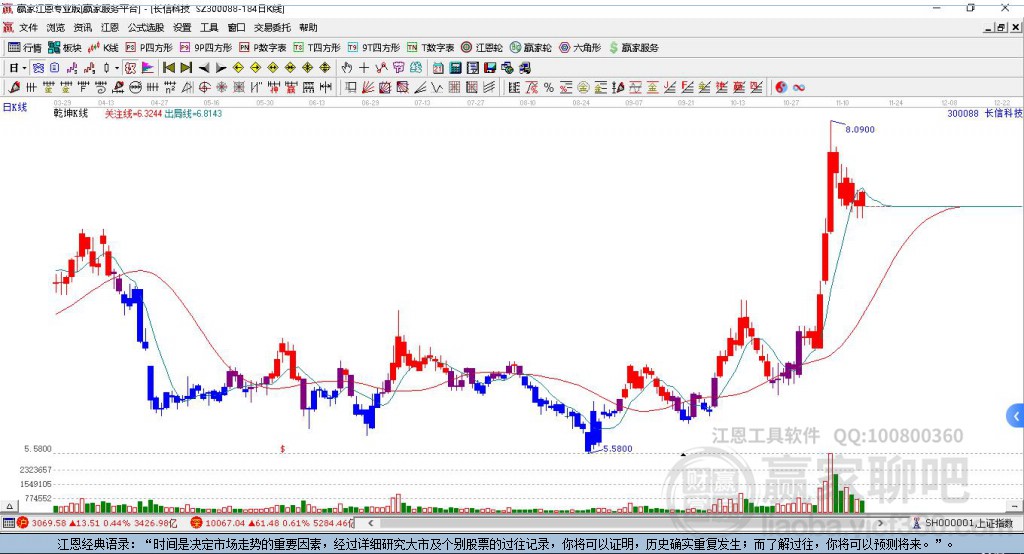Click the 行情 toolbar button
The image size is (1024, 554).
coord(25,48)
